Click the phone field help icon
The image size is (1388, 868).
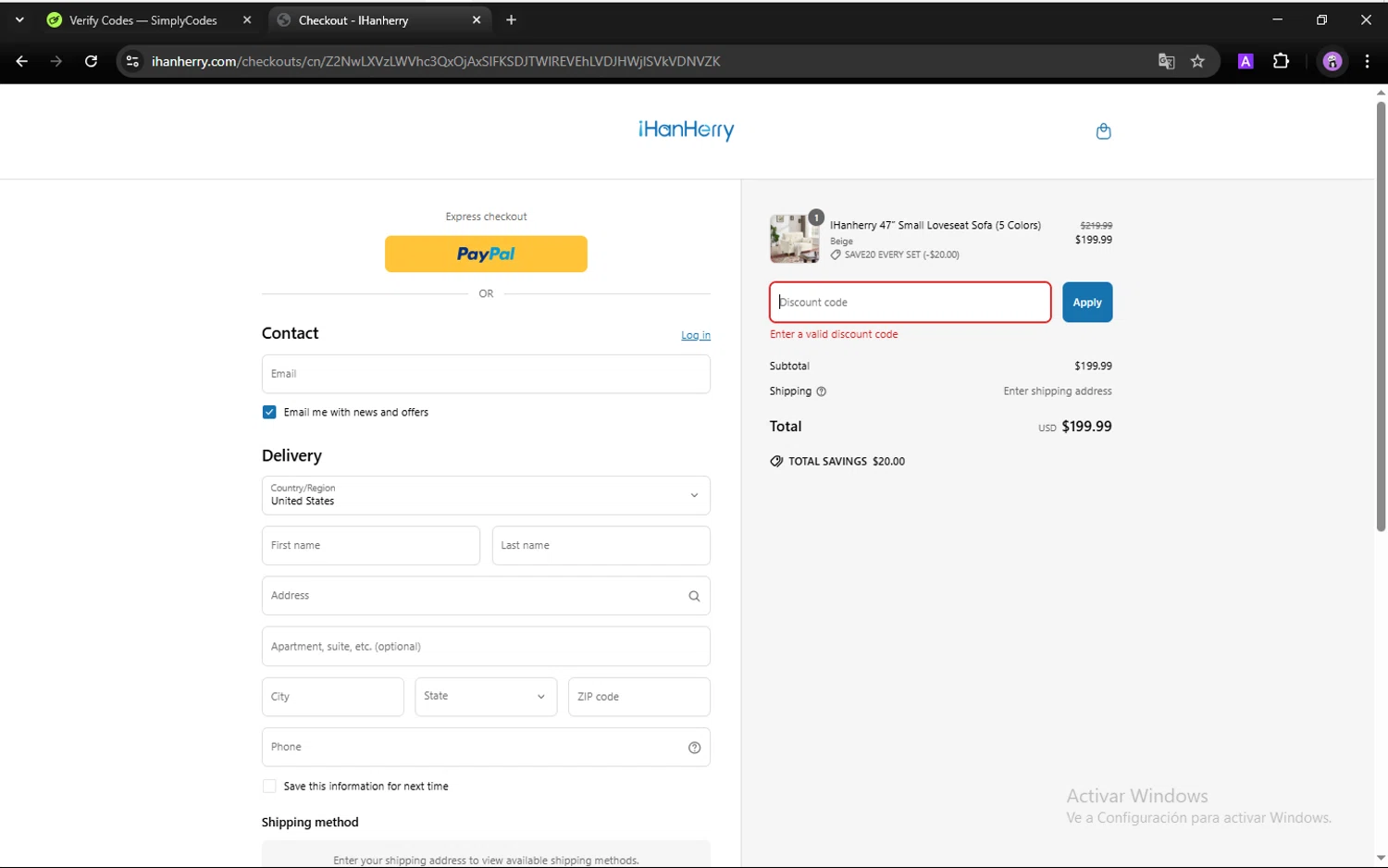[694, 748]
